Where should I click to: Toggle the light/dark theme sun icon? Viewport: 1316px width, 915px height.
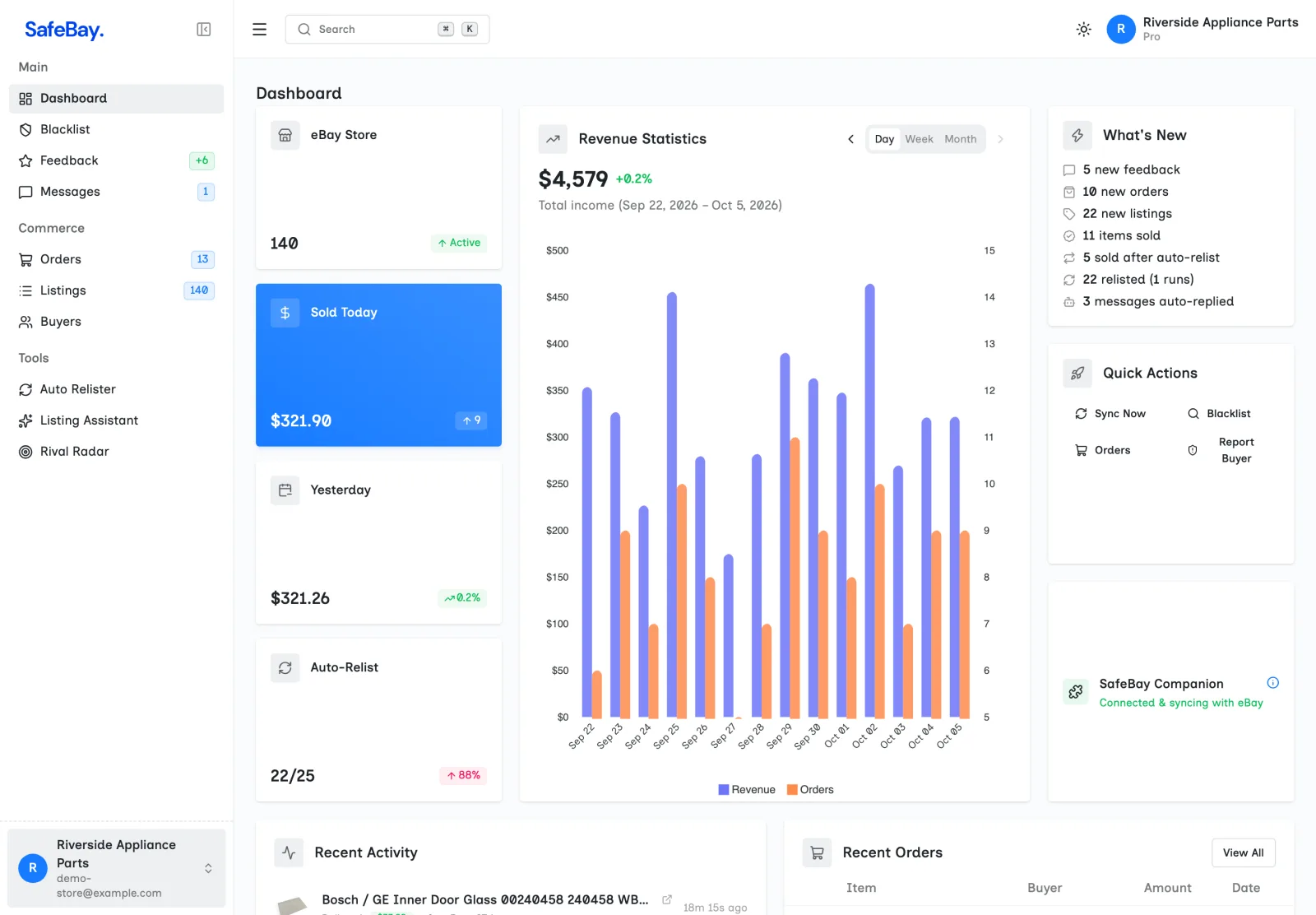1084,30
